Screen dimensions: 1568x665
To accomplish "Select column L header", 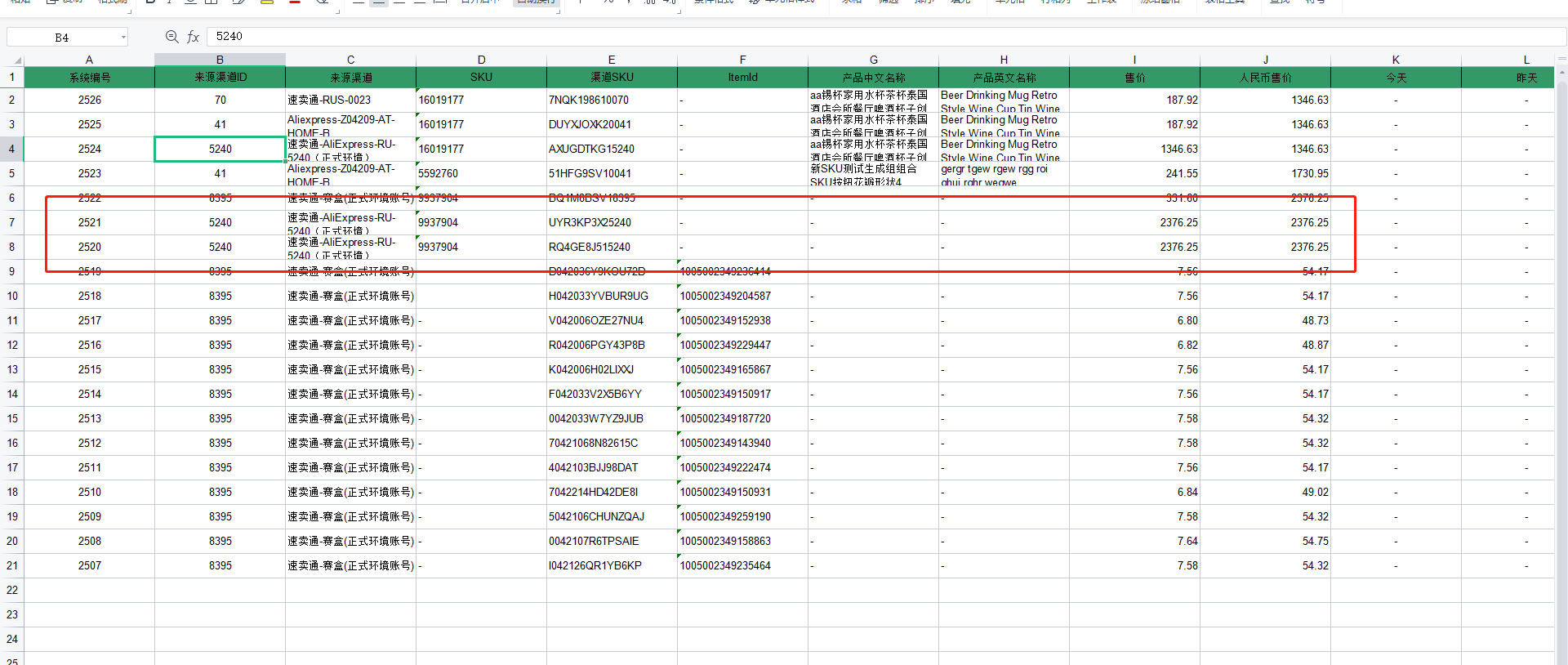I will click(1526, 60).
